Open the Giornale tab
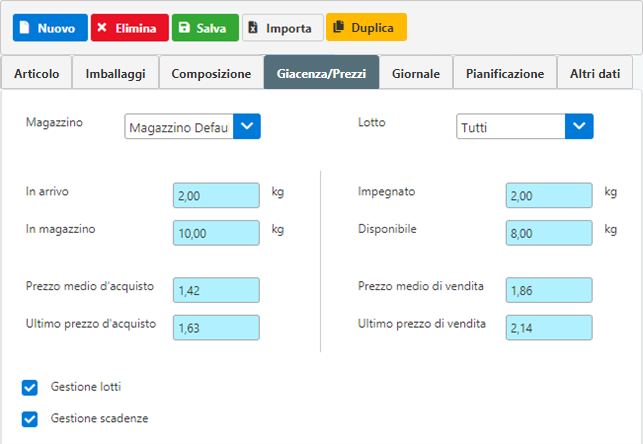Screen dimensions: 643x444 [x=416, y=73]
